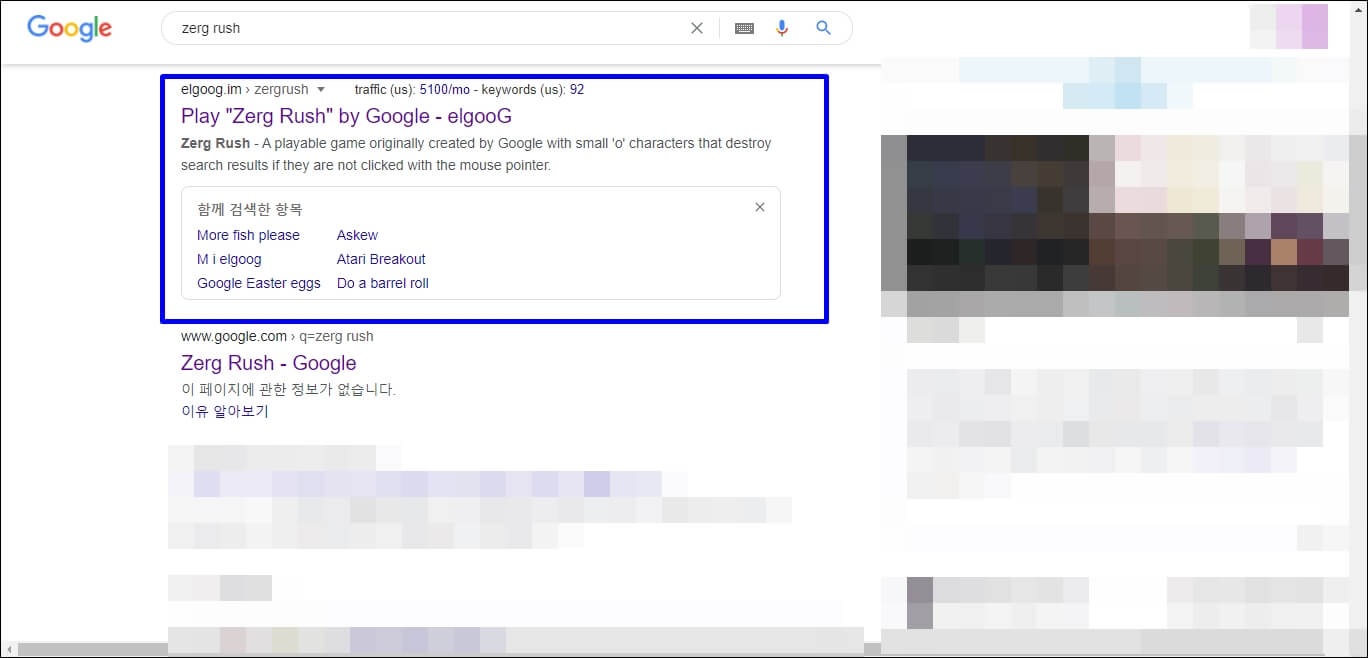Open 'Zerg Rush - Google' result

click(268, 363)
